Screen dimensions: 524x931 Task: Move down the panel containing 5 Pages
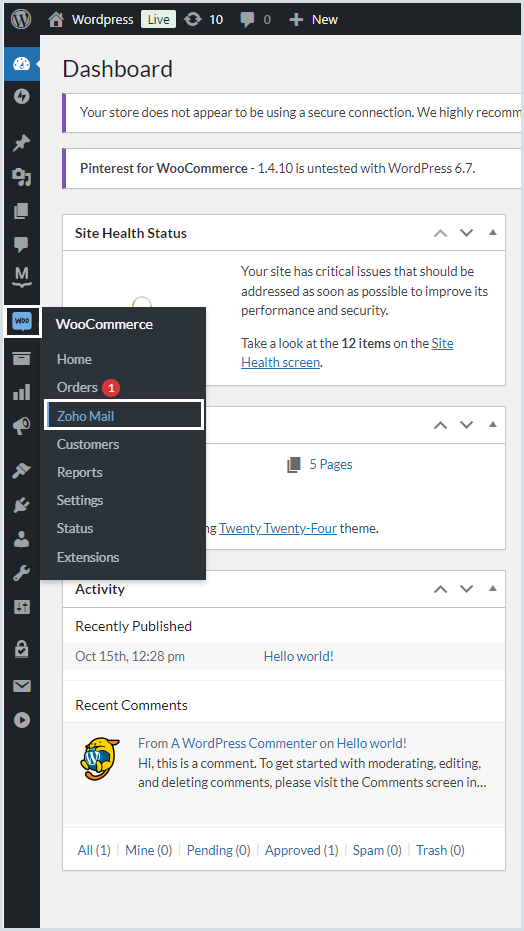click(466, 425)
